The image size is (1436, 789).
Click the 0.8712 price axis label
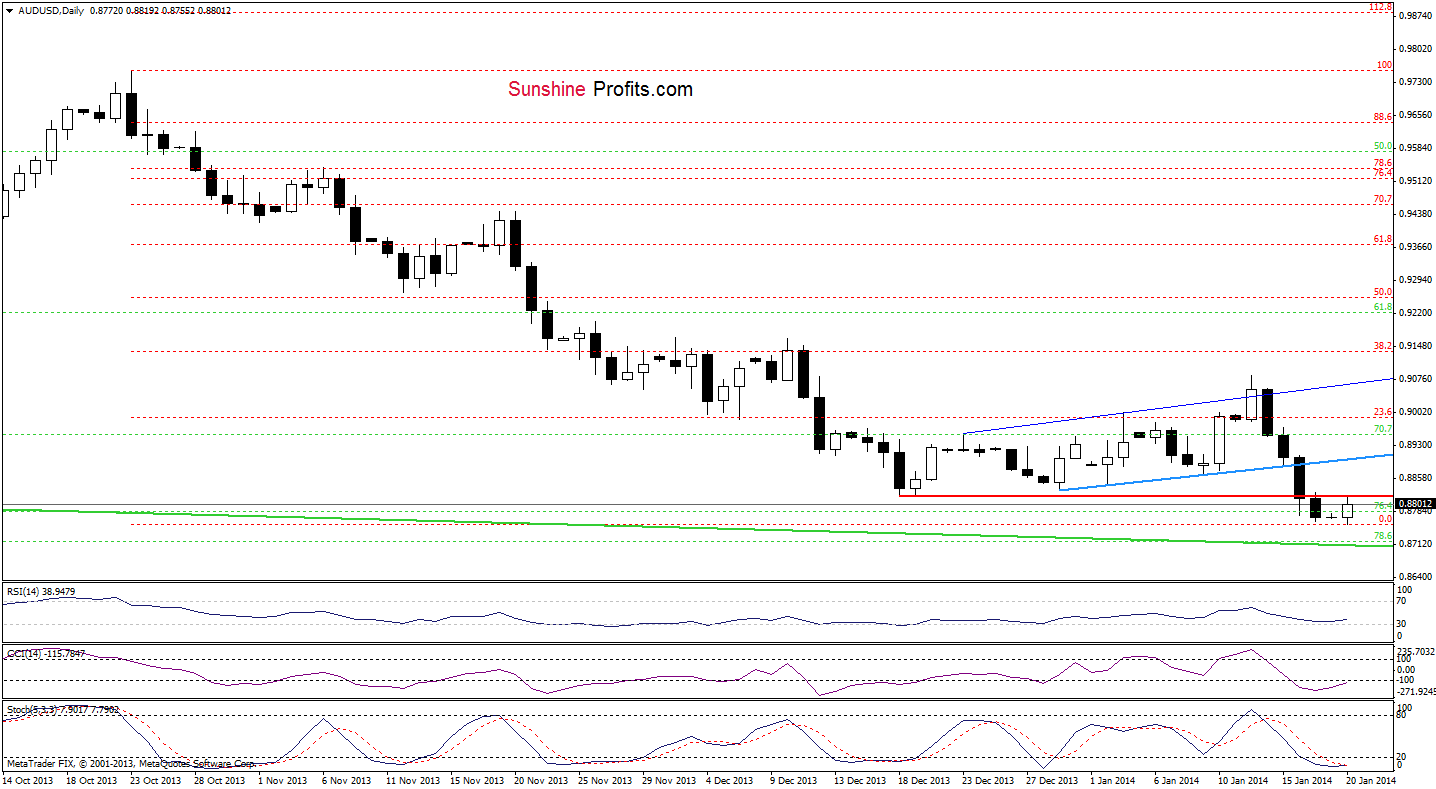point(1415,544)
